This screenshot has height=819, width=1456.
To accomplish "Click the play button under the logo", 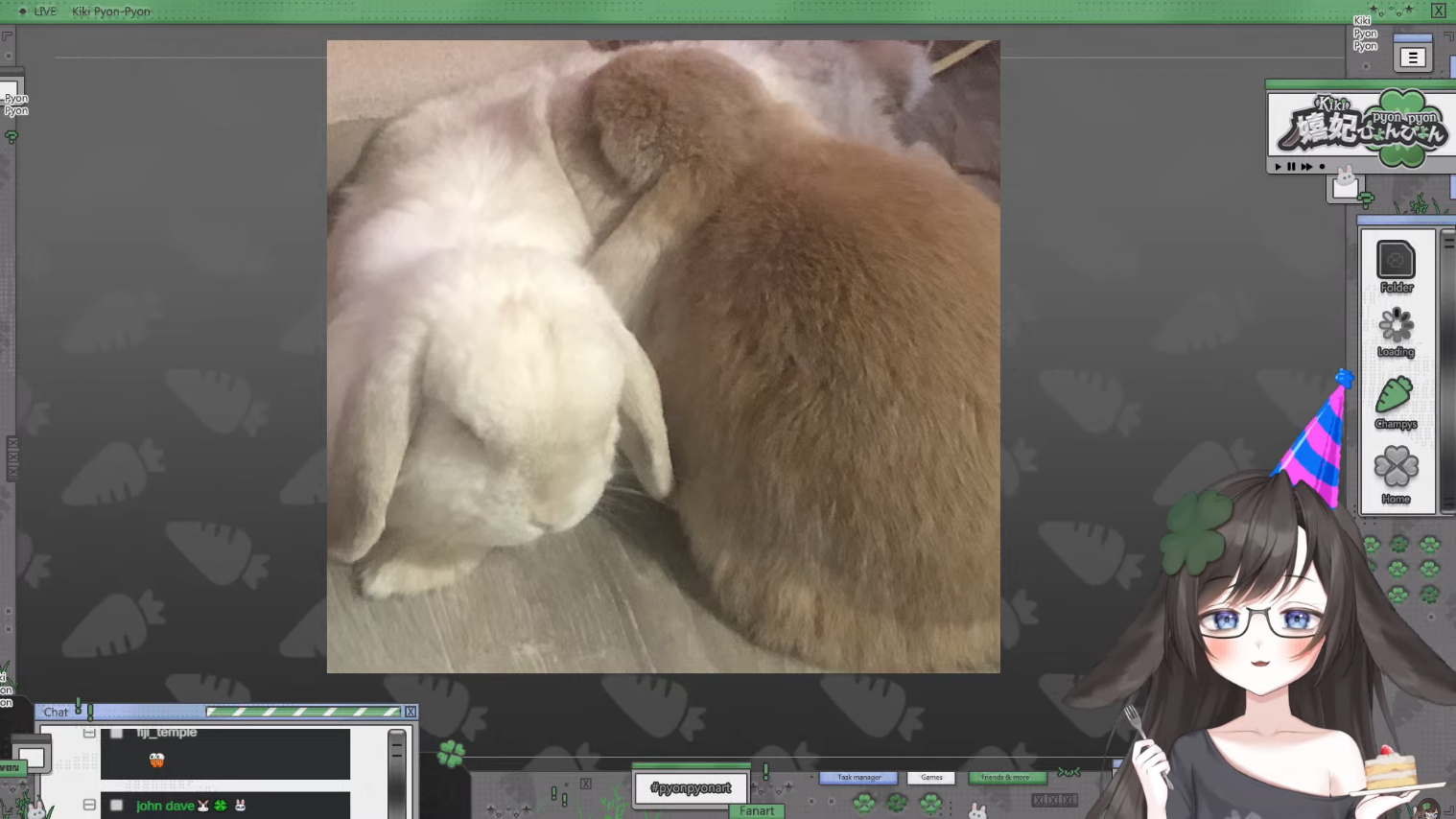I will click(x=1278, y=167).
